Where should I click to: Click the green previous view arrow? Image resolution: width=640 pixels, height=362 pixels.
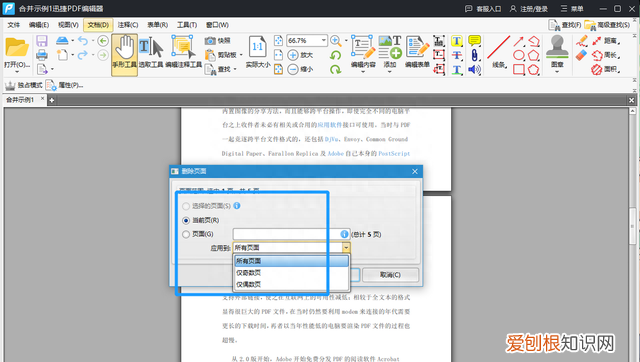point(103,40)
